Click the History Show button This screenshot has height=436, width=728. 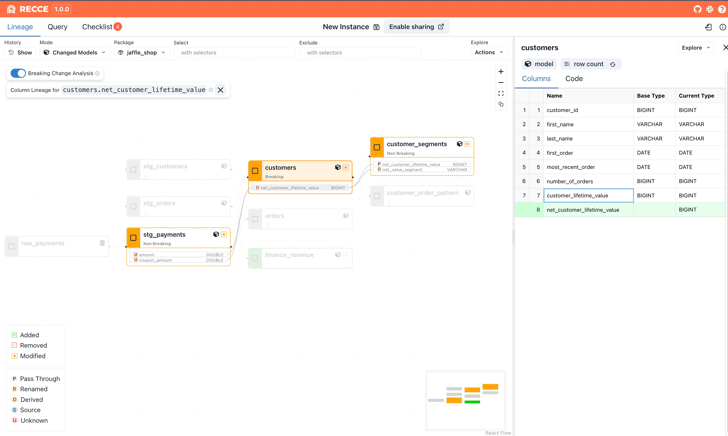[x=20, y=52]
